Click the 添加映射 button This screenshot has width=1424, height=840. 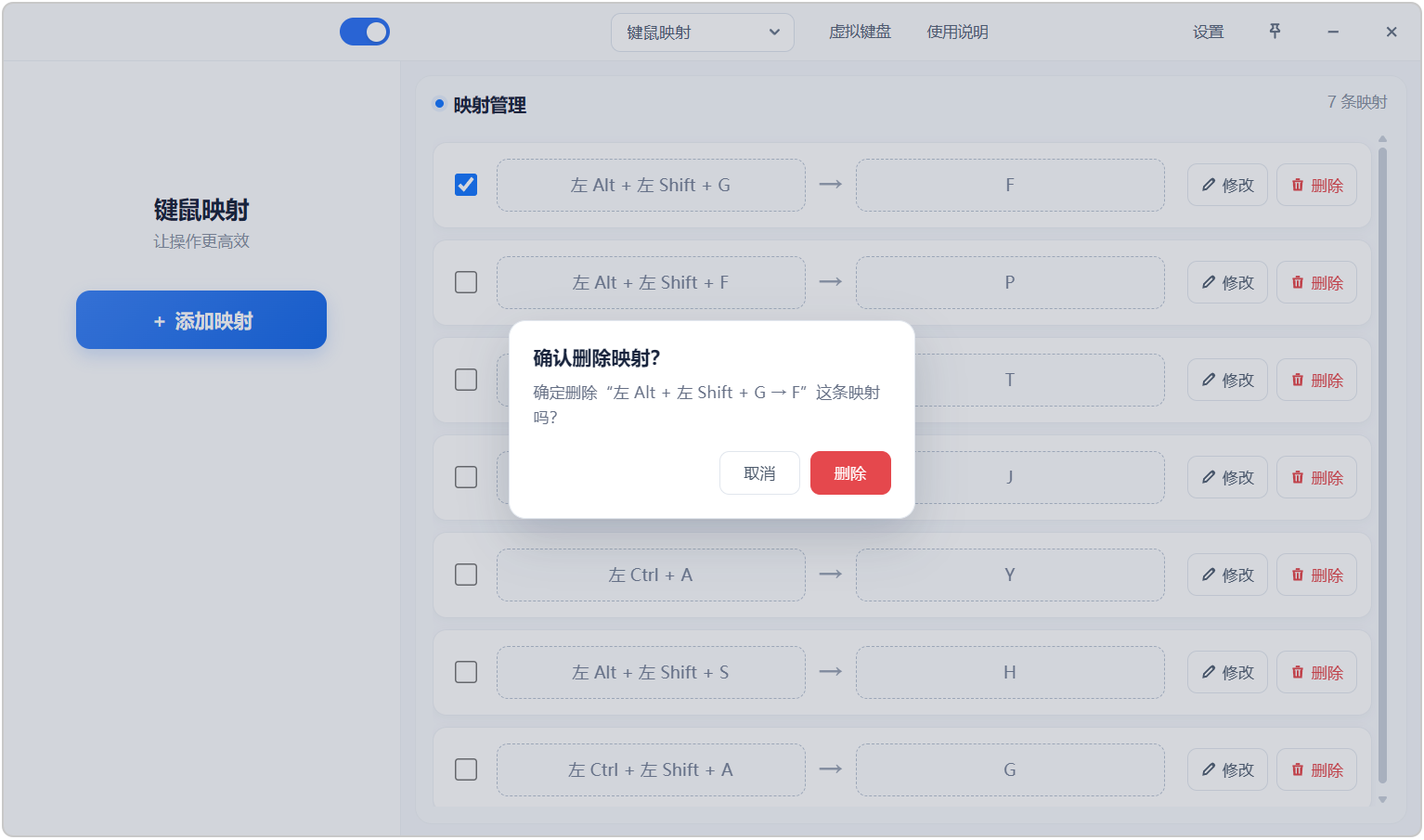[201, 320]
